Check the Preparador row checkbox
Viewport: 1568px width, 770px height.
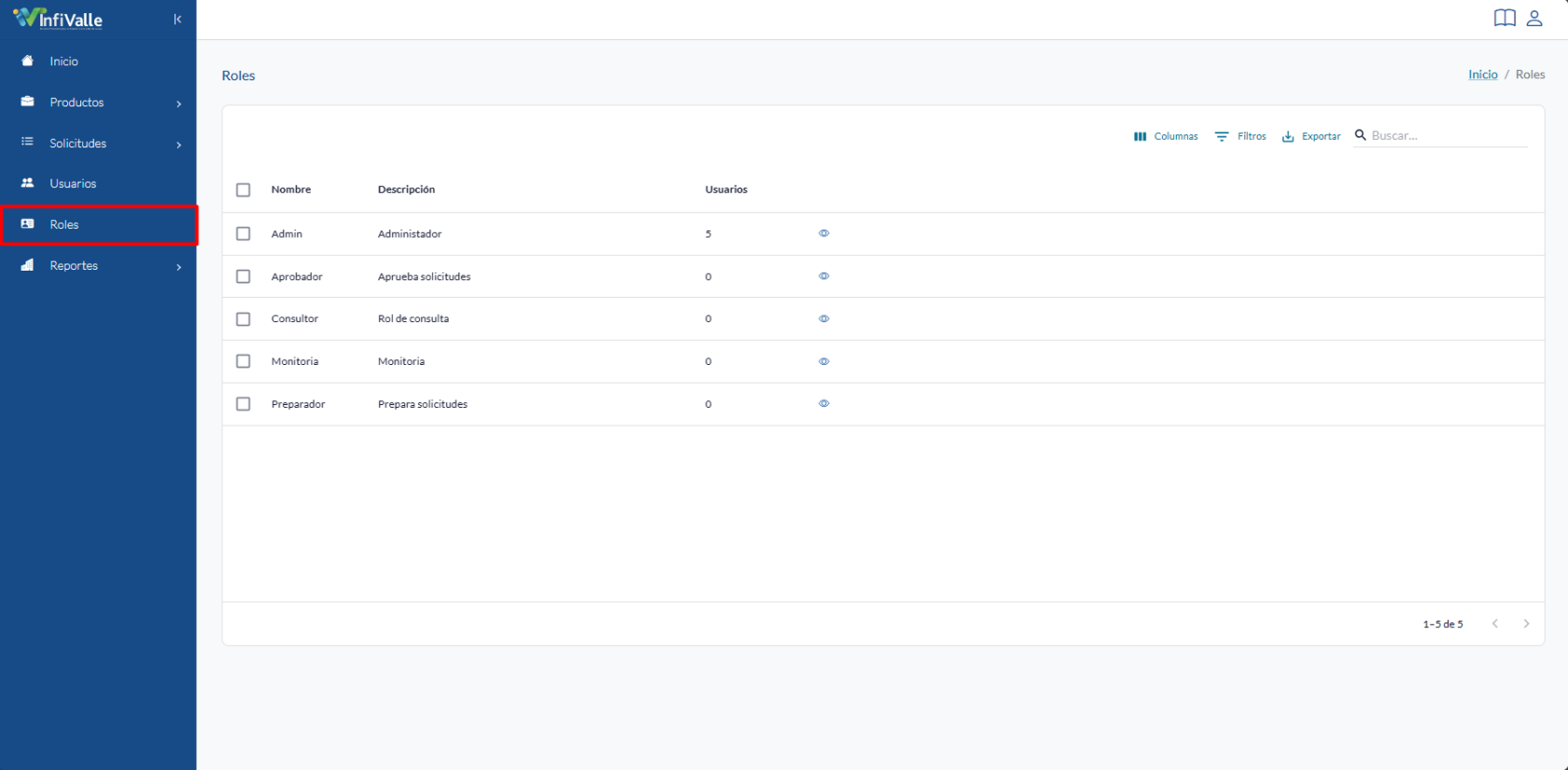tap(244, 404)
